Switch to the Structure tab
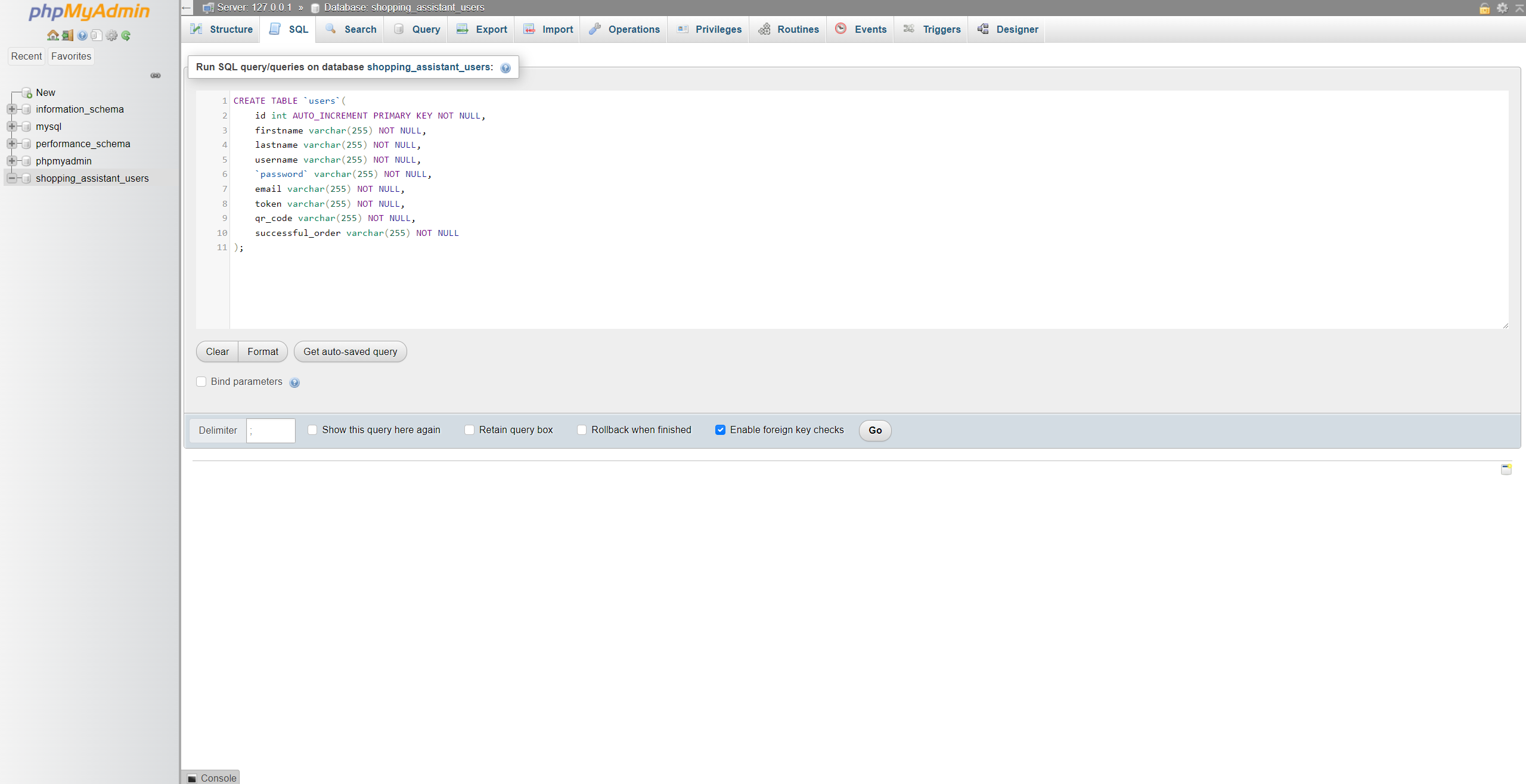1526x784 pixels. coord(220,29)
